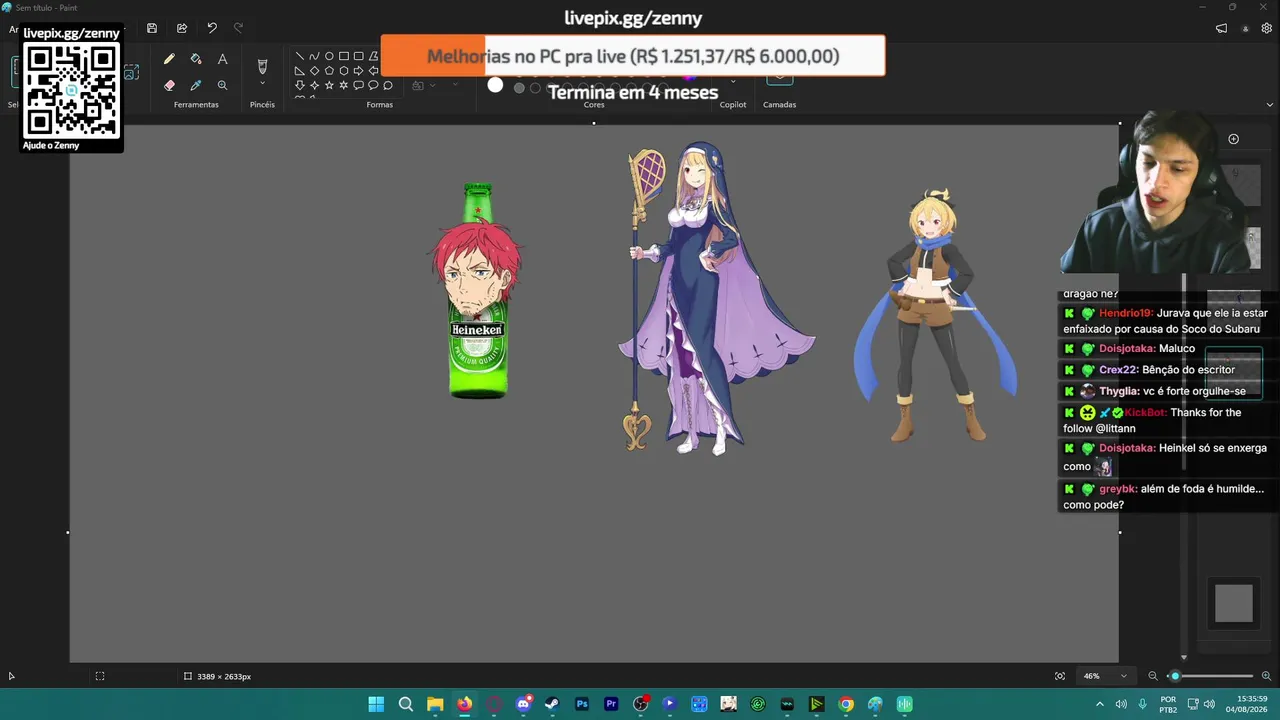Select the Magnifier tool
This screenshot has width=1280, height=720.
222,86
